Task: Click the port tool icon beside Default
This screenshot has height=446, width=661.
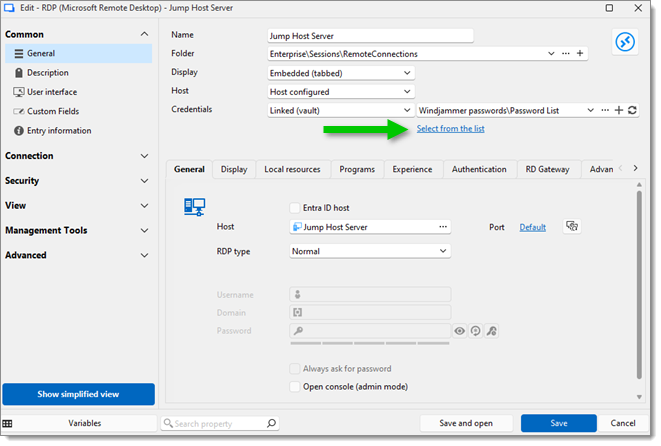Action: (572, 226)
